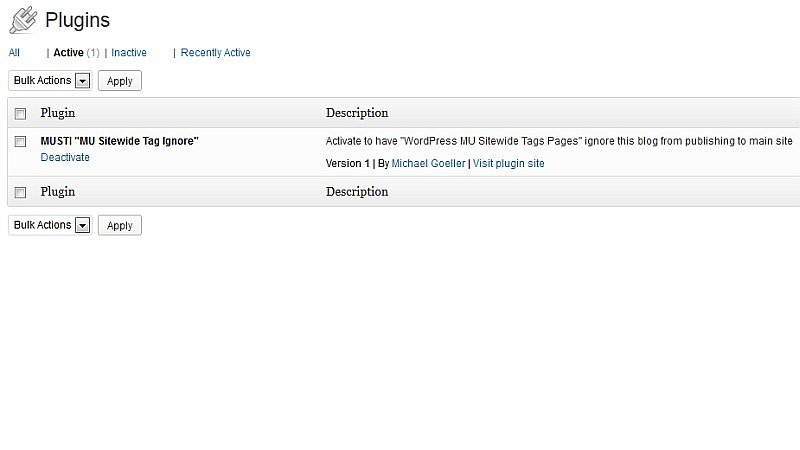Viewport: 800px width, 450px height.
Task: Open author Michael Goeller link
Action: (x=428, y=163)
